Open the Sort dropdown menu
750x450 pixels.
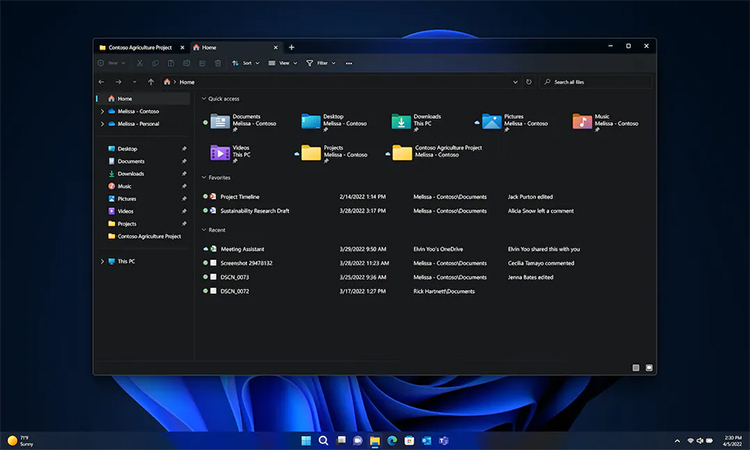coord(244,63)
